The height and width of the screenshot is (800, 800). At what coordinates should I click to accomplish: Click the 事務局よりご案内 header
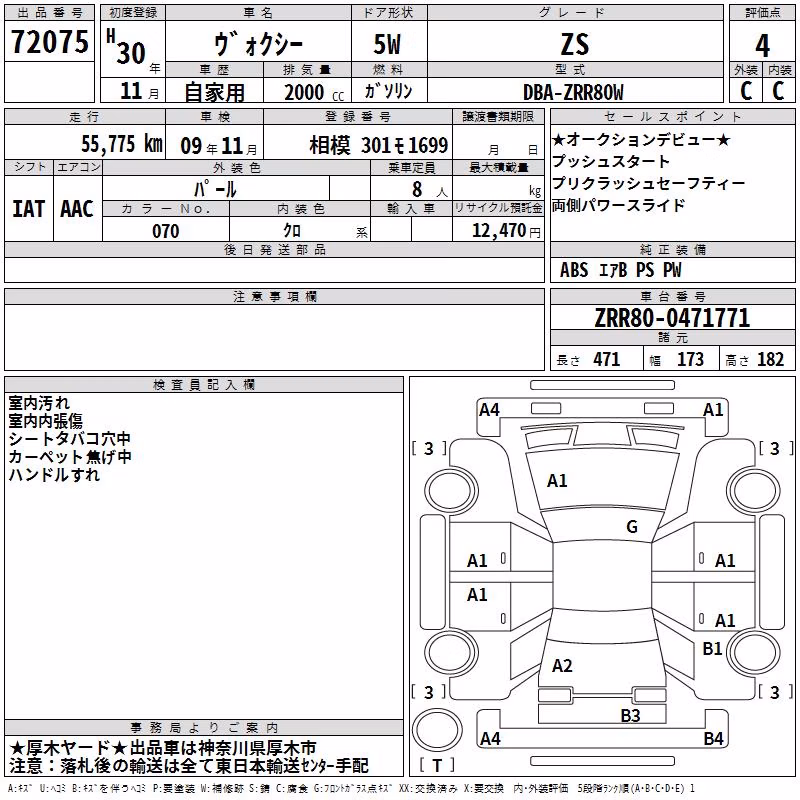point(204,728)
